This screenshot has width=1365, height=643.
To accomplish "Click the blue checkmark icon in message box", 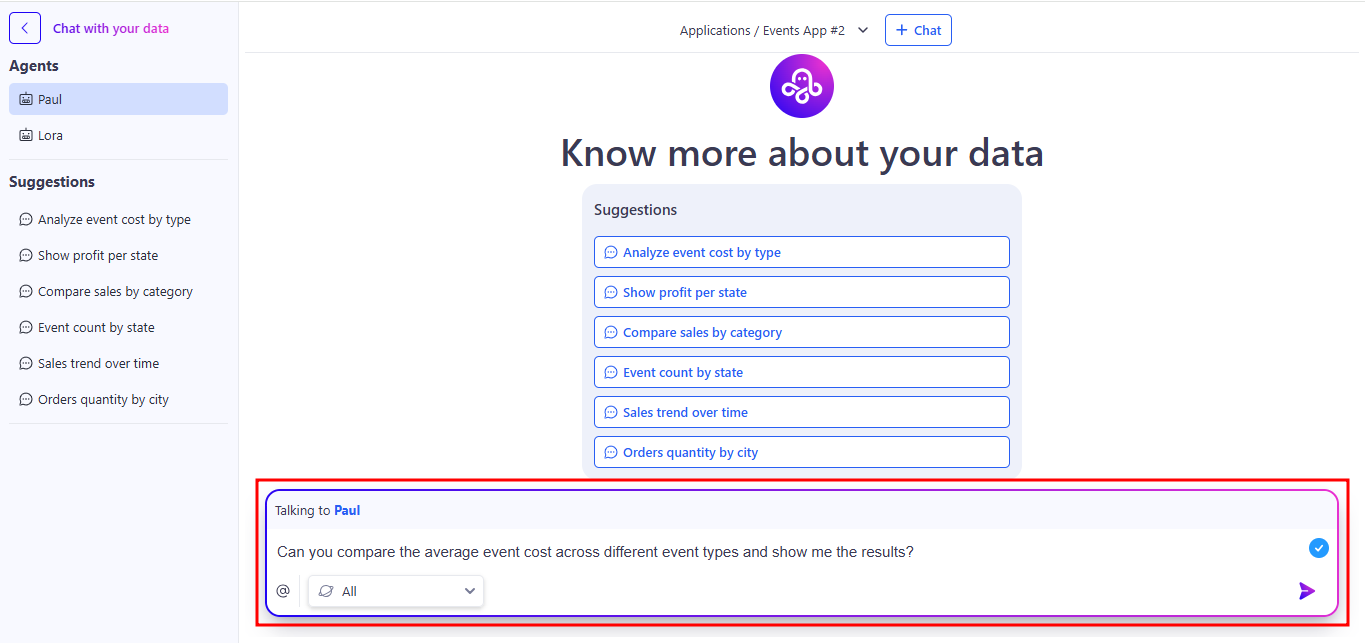I will click(1318, 548).
